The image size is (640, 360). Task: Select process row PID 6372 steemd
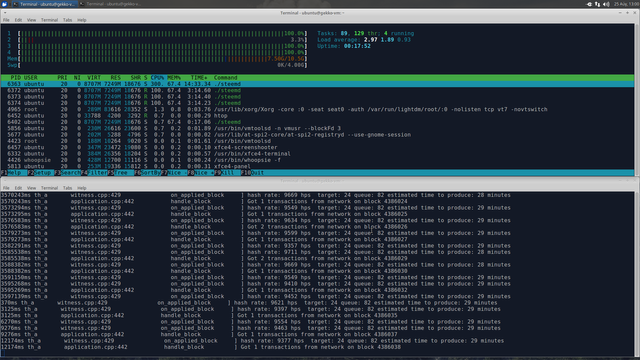318,90
